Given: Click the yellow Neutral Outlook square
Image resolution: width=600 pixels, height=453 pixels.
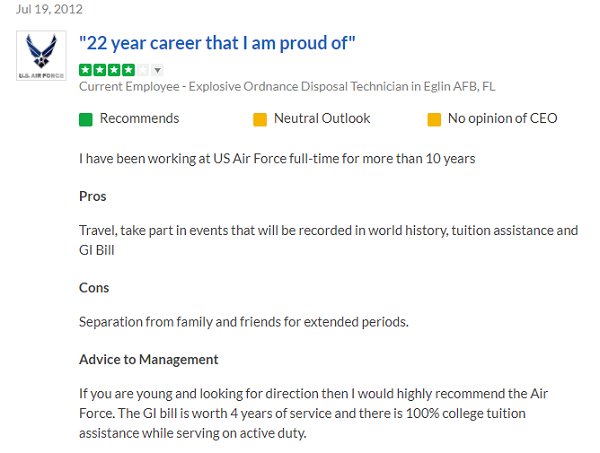Looking at the screenshot, I should [260, 119].
